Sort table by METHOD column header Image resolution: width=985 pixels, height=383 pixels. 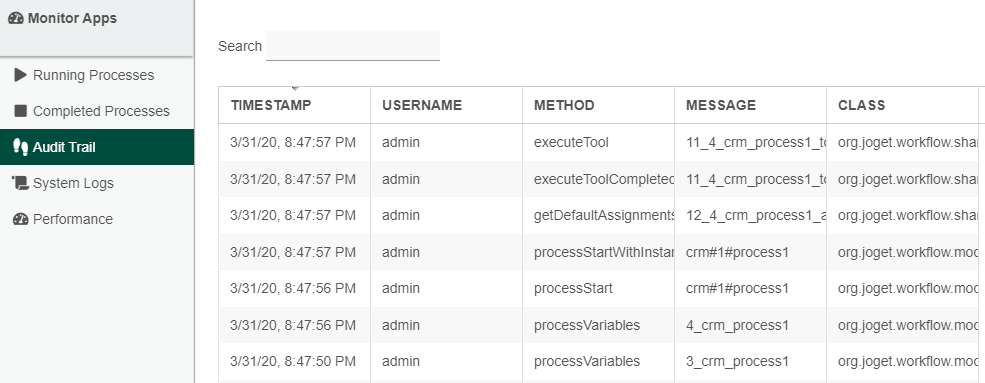pyautogui.click(x=564, y=105)
